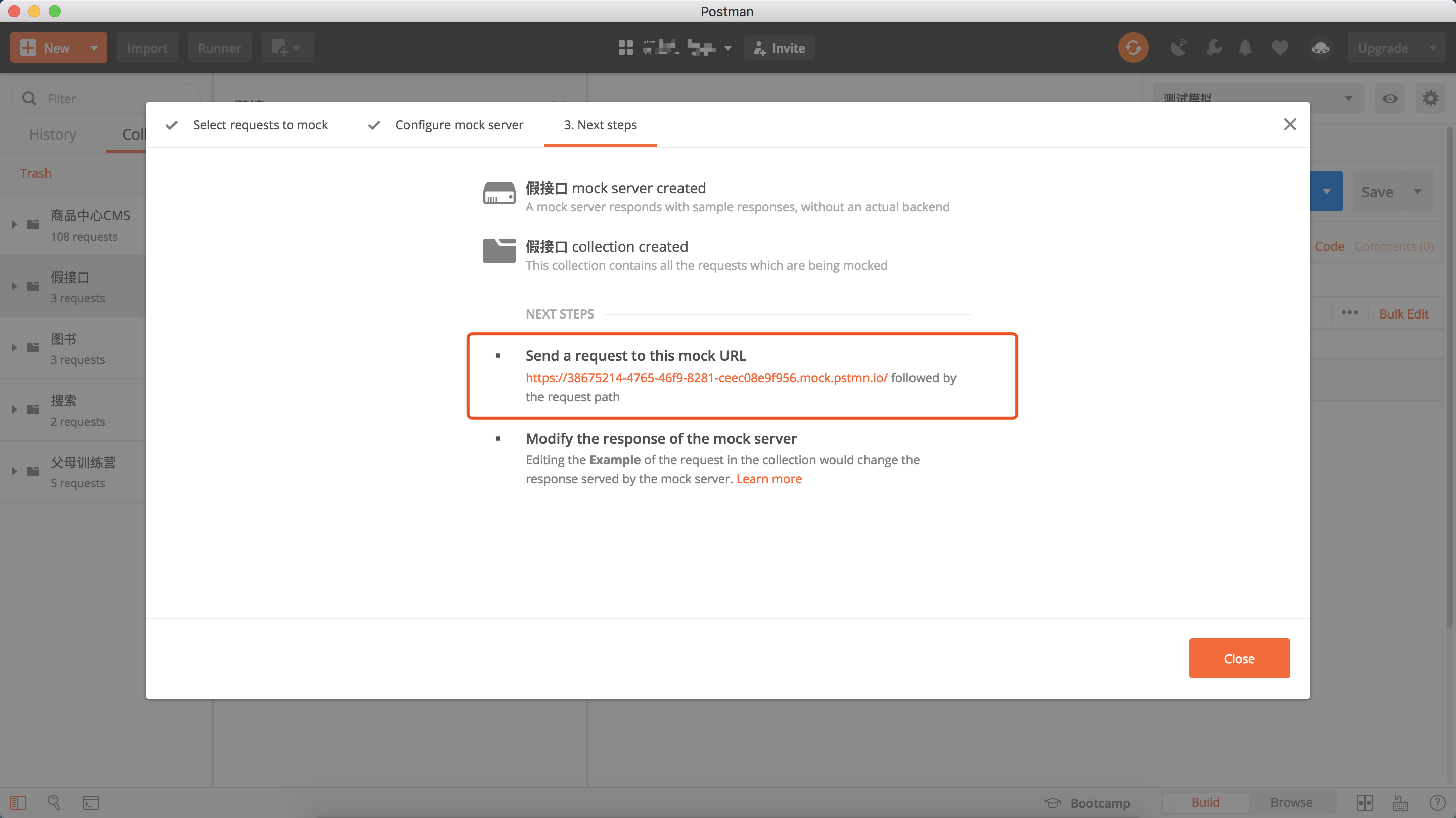Select the 3. Next steps tab
This screenshot has height=818, width=1456.
tap(600, 125)
